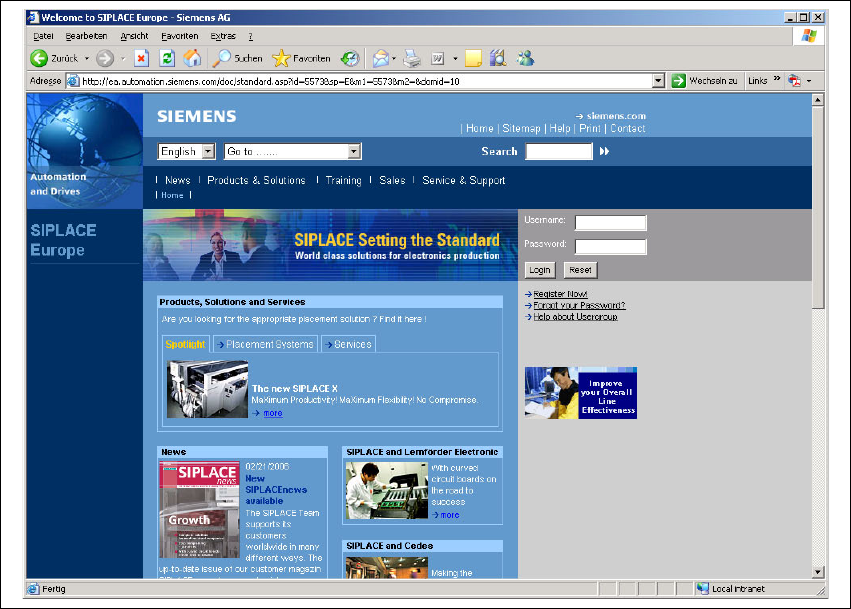
Task: Open the Contact link in header
Action: (628, 129)
